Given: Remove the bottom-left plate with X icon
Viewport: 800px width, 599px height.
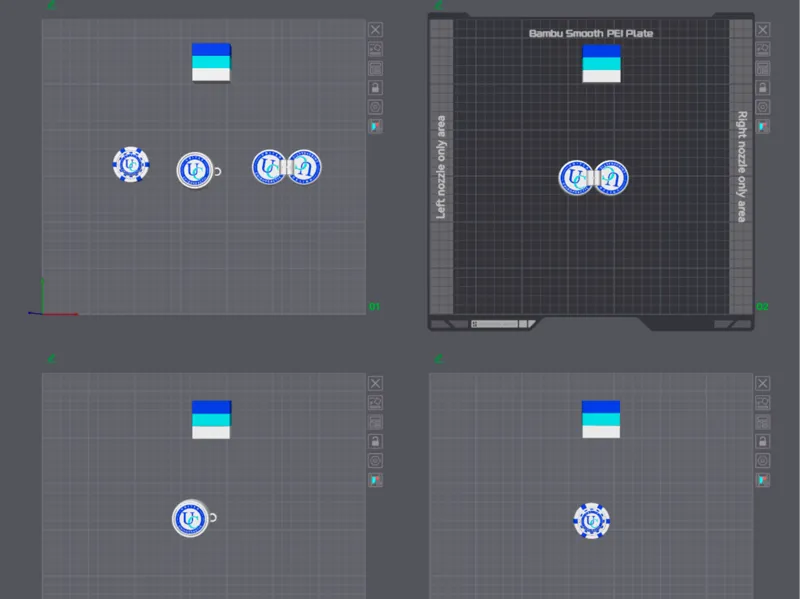Looking at the screenshot, I should tap(376, 383).
